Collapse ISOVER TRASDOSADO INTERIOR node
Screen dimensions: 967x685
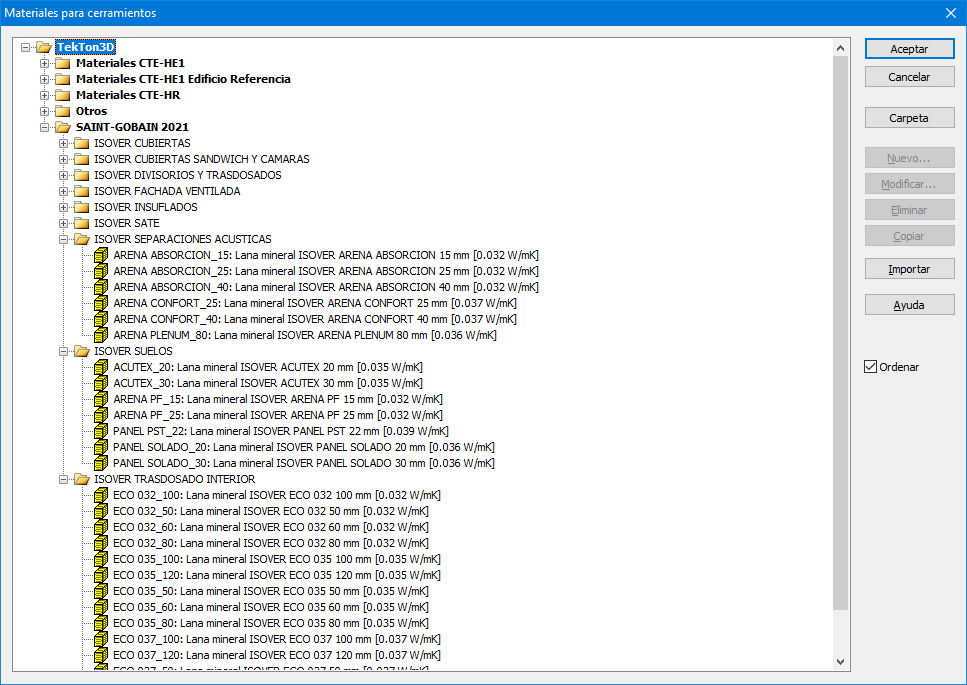64,480
